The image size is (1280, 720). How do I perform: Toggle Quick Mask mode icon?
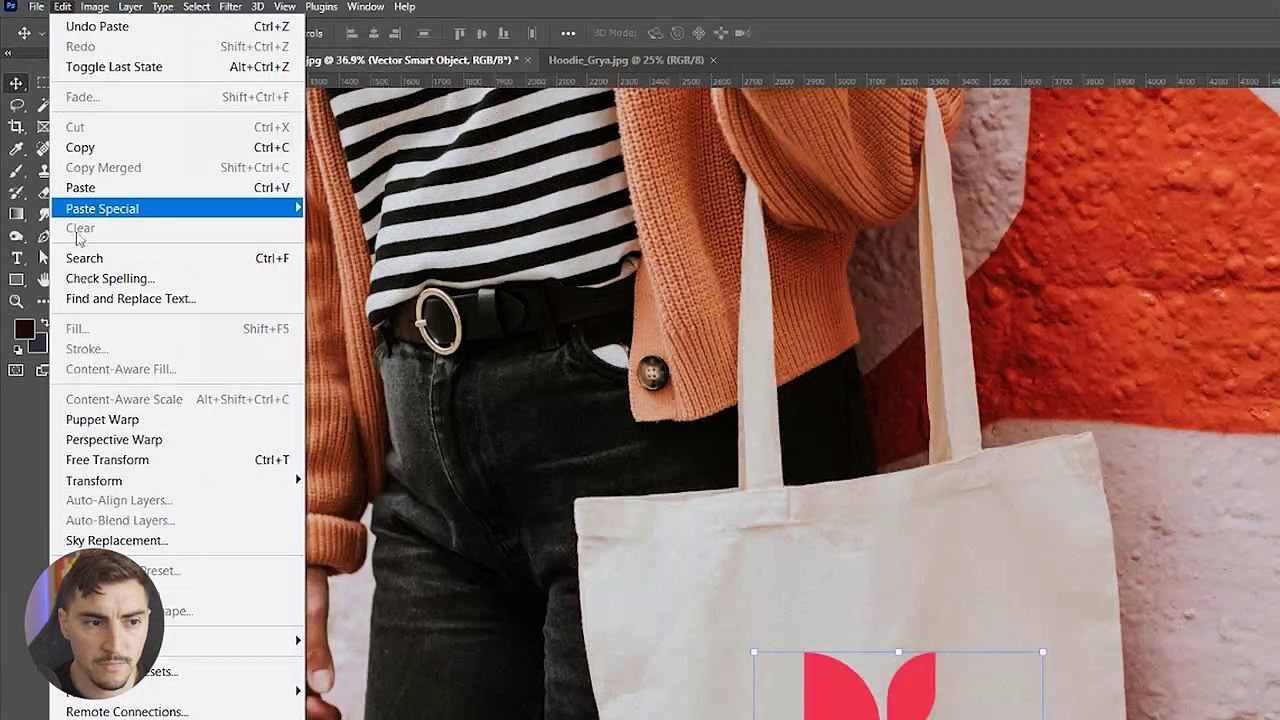(x=16, y=370)
